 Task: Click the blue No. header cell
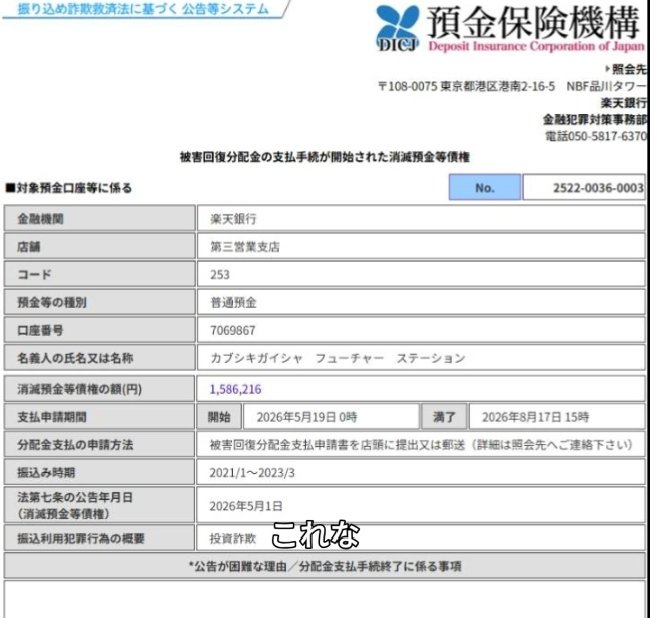485,187
